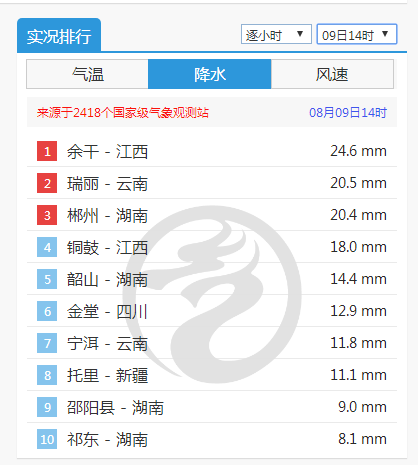
Task: Click rank 6 blue badge icon
Action: tap(47, 311)
